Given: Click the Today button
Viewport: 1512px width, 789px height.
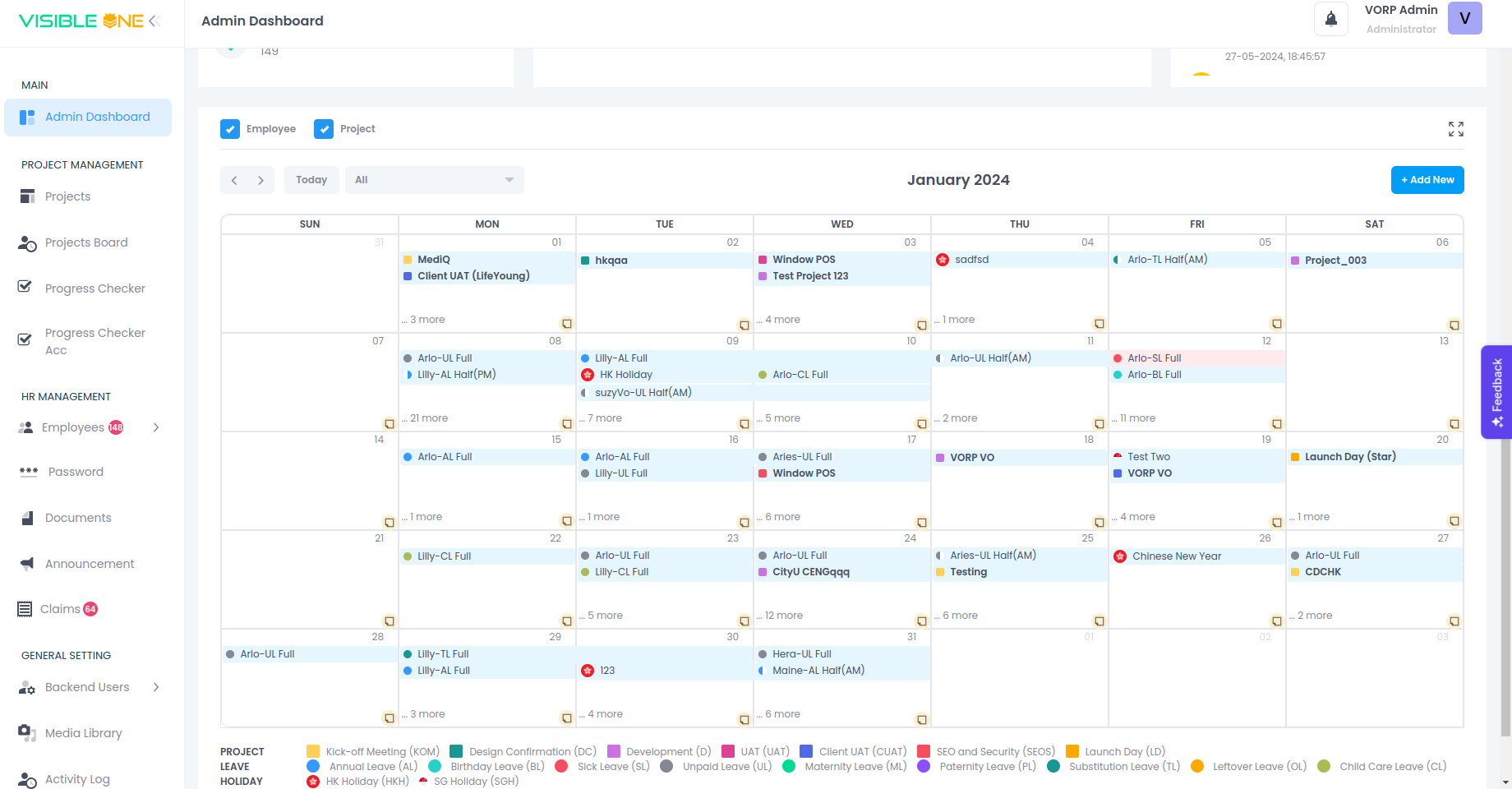Looking at the screenshot, I should 311,180.
